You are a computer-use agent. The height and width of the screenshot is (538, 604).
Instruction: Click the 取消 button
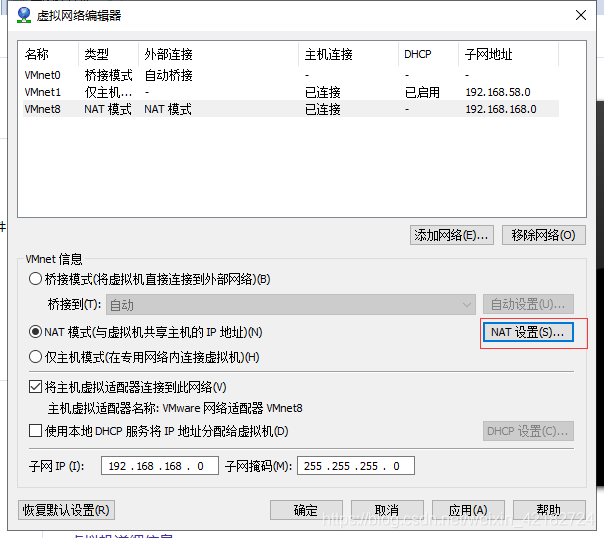point(387,510)
